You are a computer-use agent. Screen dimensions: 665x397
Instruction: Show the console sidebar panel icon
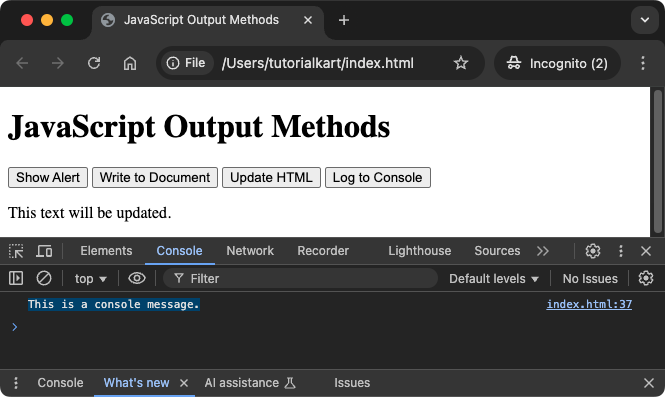tap(16, 278)
